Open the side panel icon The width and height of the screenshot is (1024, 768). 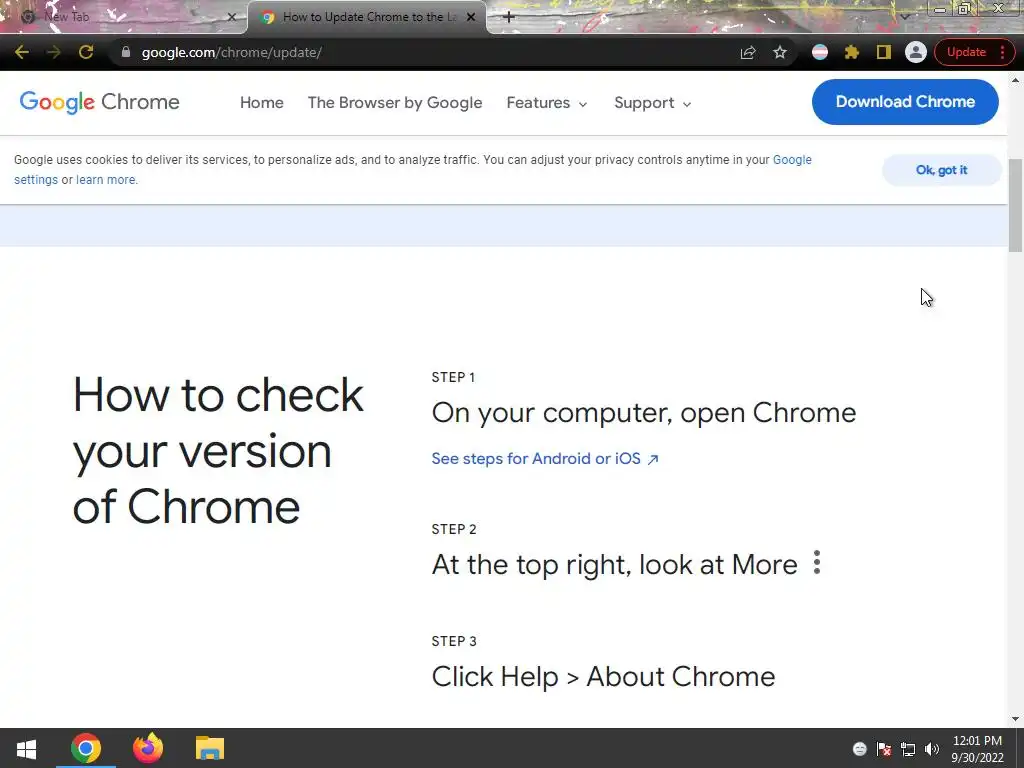point(884,52)
